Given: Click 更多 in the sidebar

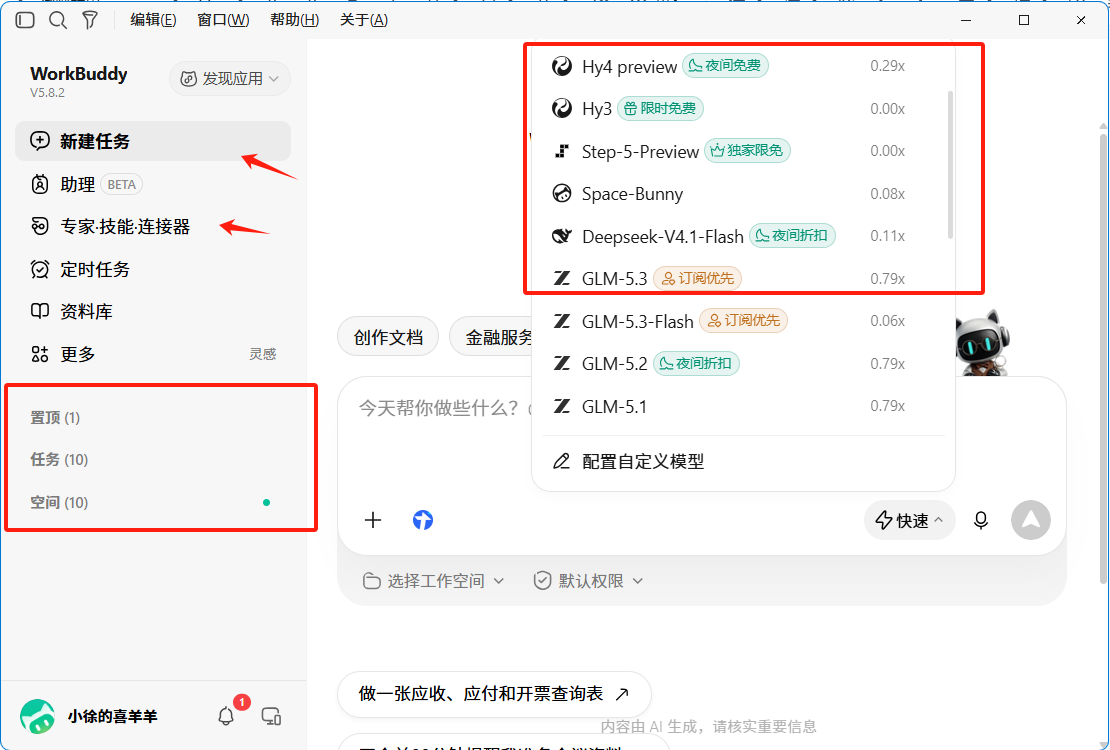Looking at the screenshot, I should click(x=153, y=354).
